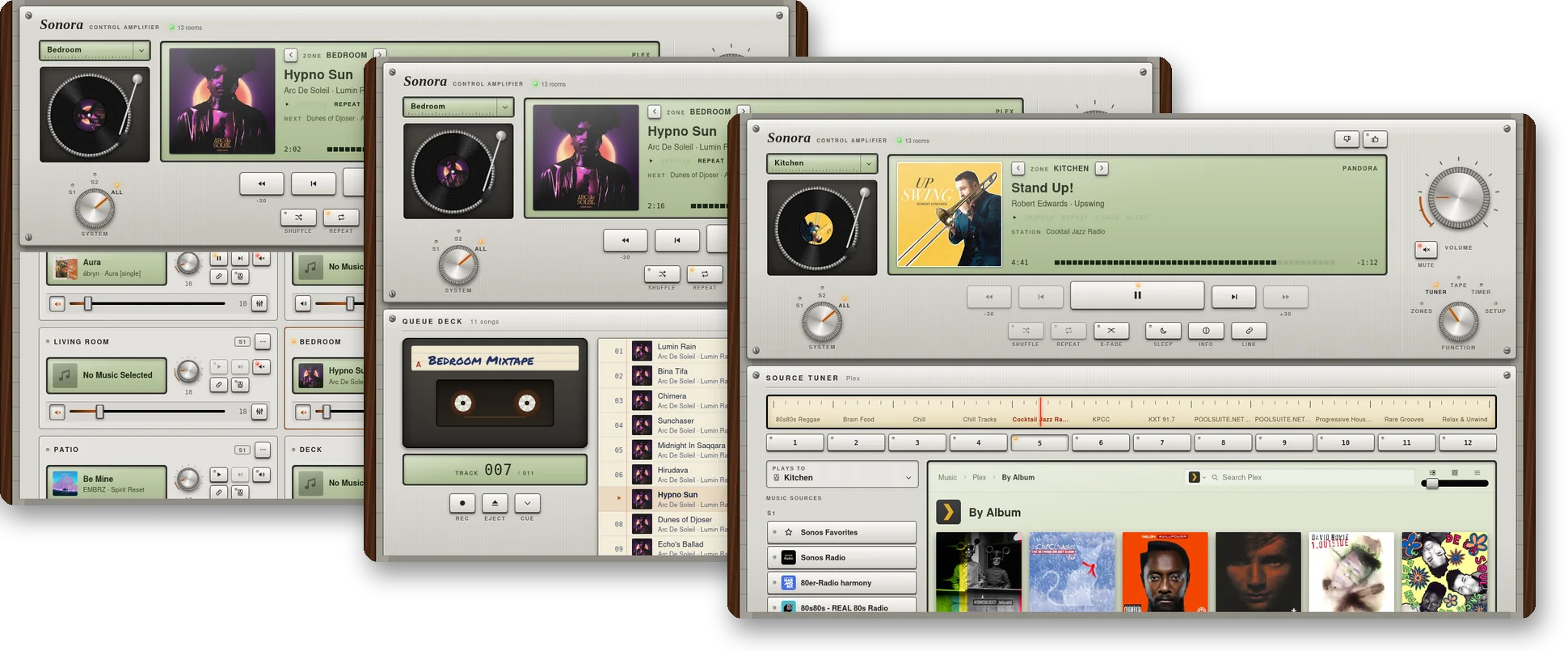Open the Plex source selector dropdown
The height and width of the screenshot is (651, 1568).
pos(1196,477)
